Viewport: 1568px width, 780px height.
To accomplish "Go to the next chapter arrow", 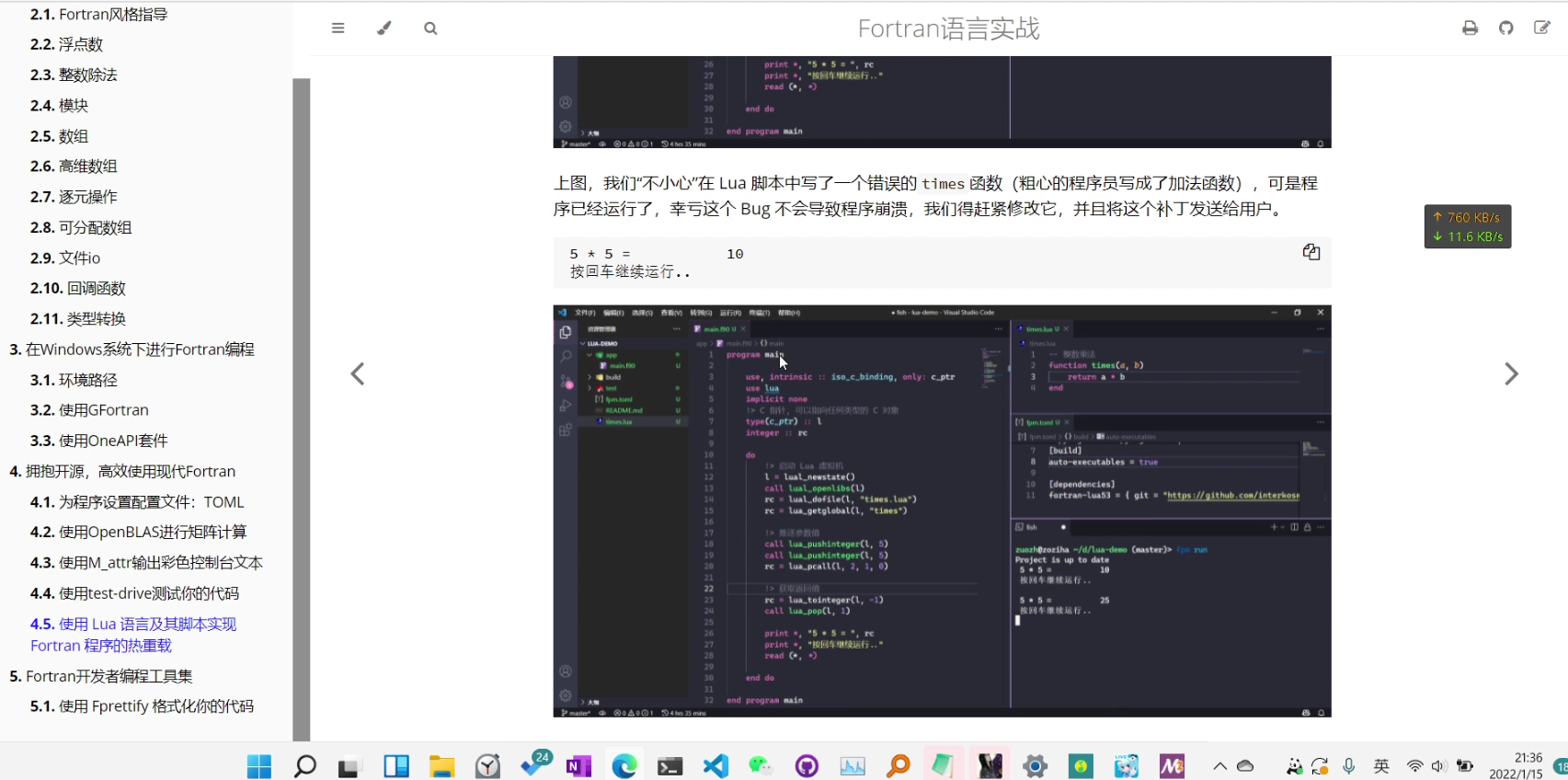I will tap(1511, 374).
